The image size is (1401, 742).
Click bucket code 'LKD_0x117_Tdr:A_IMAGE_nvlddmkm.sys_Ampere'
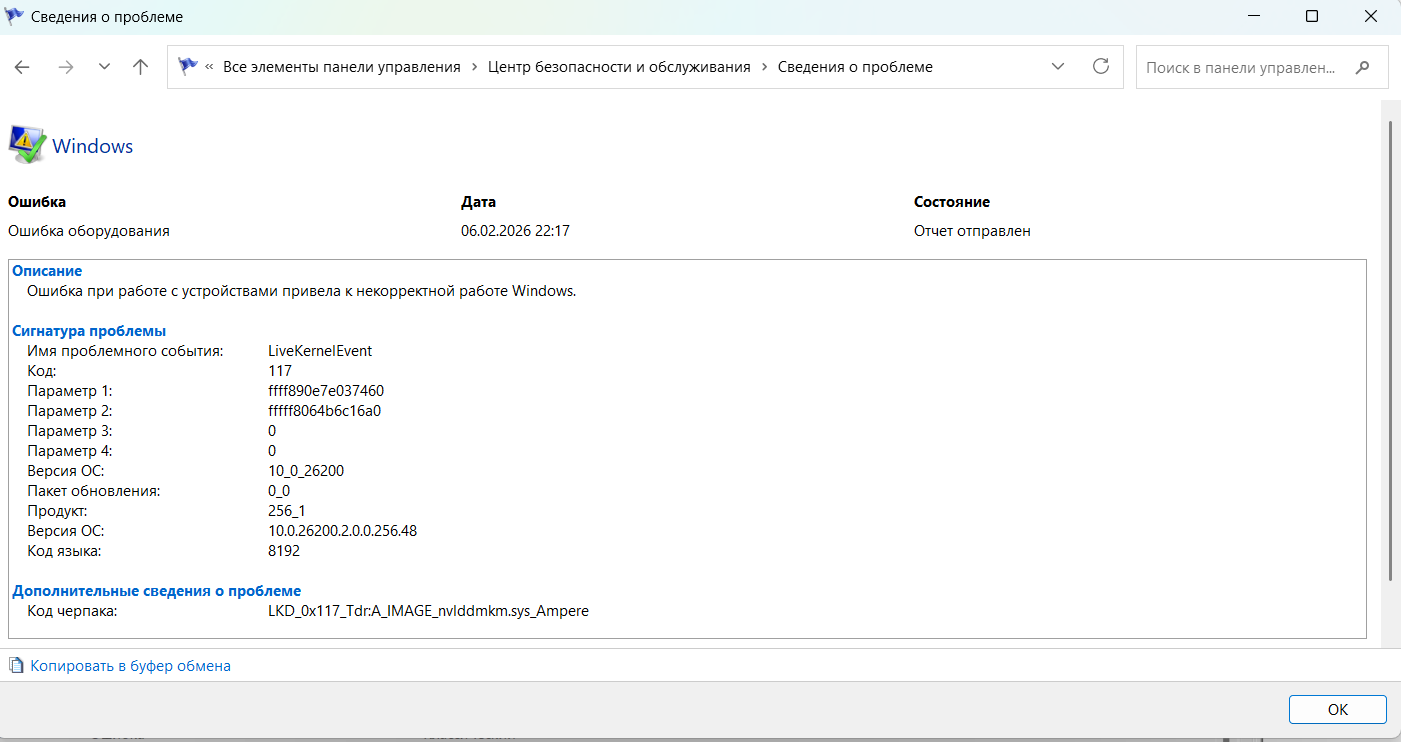pos(429,611)
